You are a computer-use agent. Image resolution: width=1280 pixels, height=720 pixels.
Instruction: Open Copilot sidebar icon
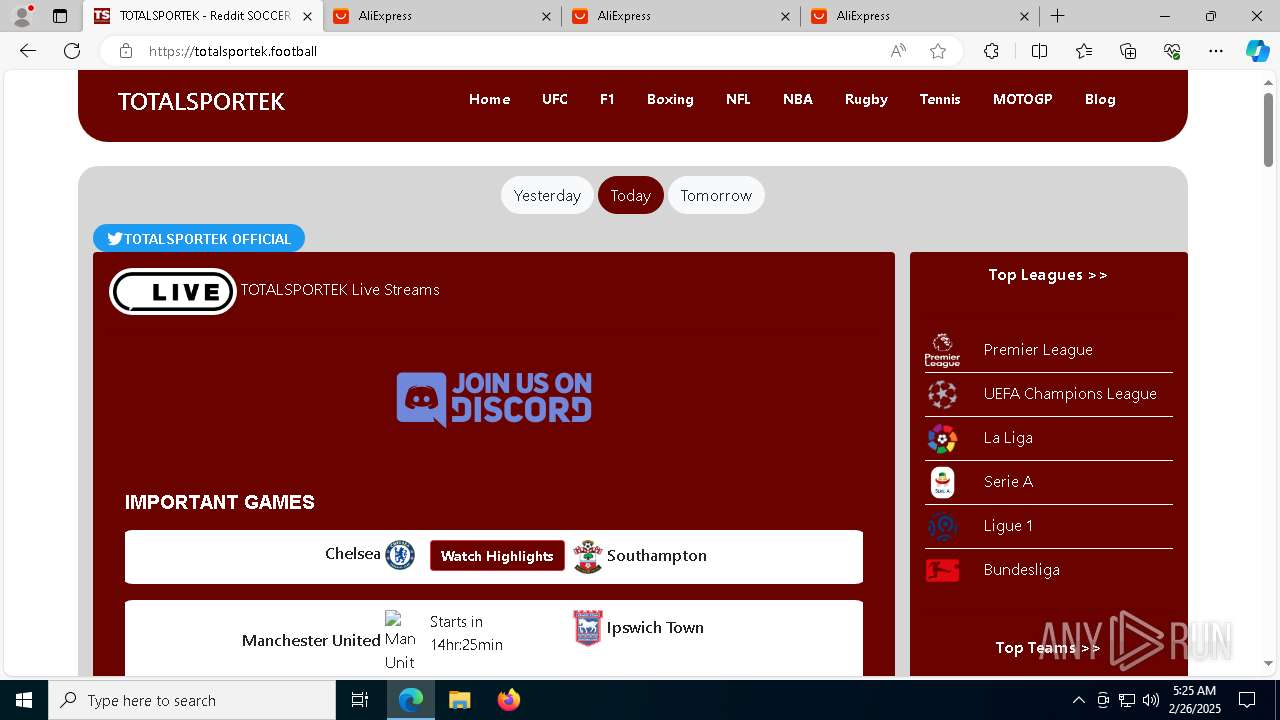[1257, 51]
